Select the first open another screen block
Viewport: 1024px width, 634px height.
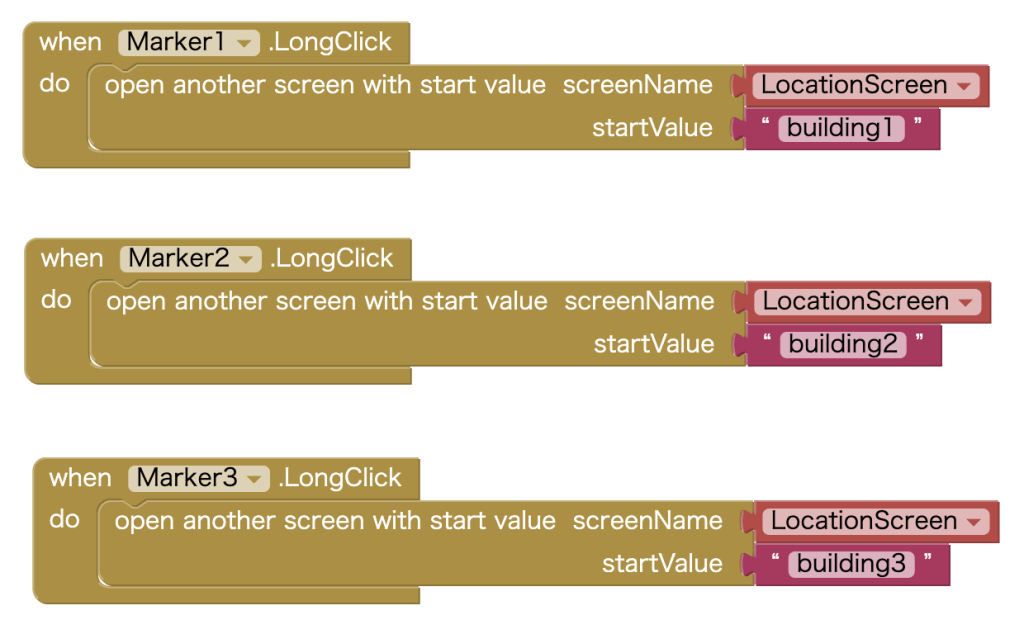[325, 86]
